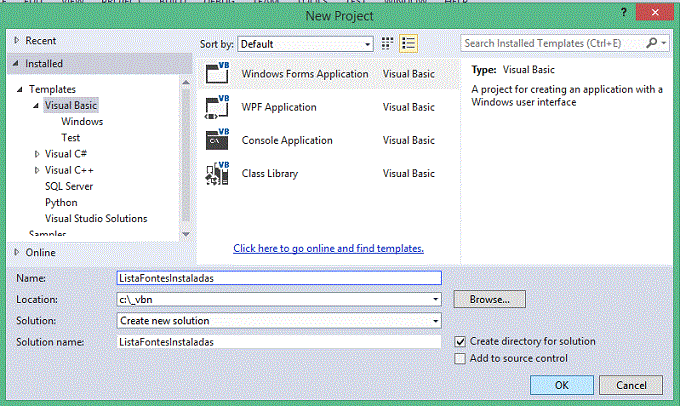Enable Add to source control checkbox
The width and height of the screenshot is (680, 406).
(x=460, y=359)
